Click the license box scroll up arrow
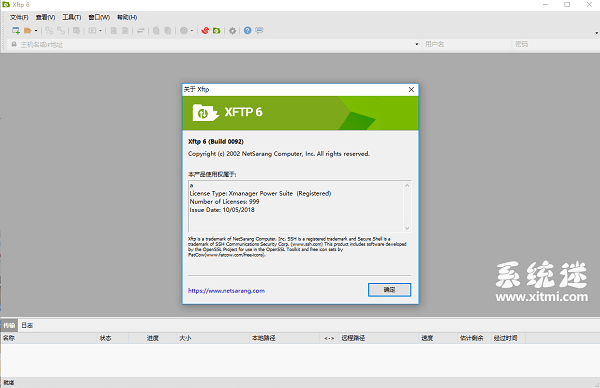Viewport: 600px width, 388px height. (x=407, y=186)
